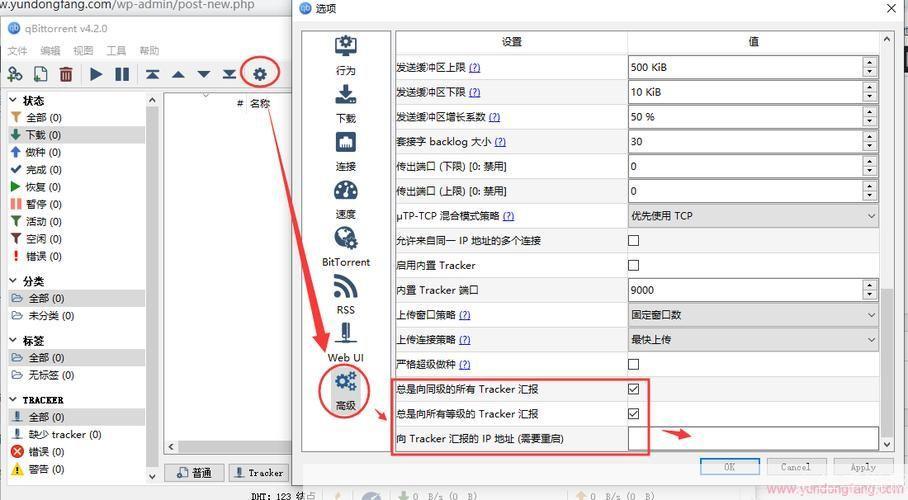
Task: Filter by 暂停 (0) status
Action: [x=77, y=204]
